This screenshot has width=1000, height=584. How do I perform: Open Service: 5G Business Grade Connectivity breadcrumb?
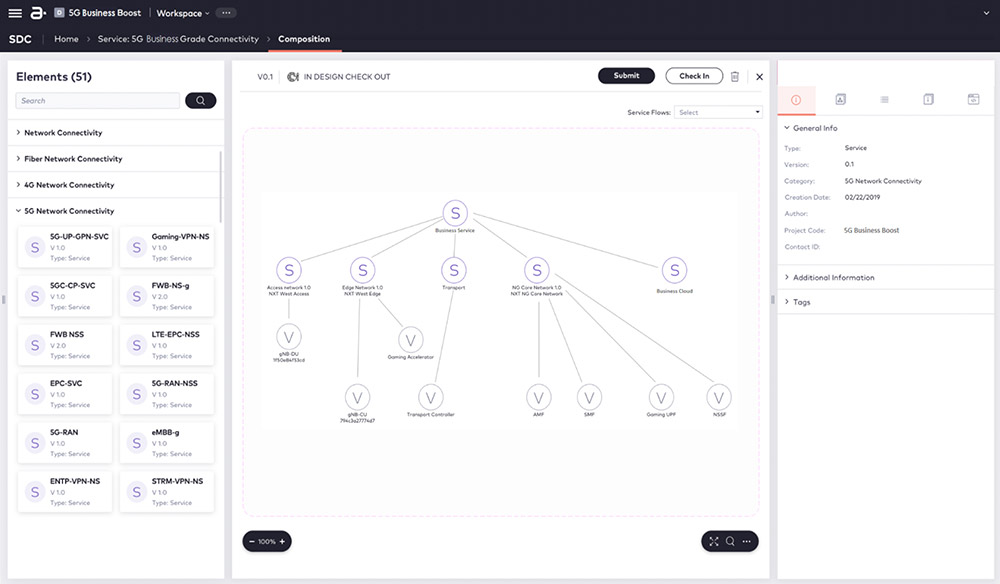pyautogui.click(x=178, y=39)
